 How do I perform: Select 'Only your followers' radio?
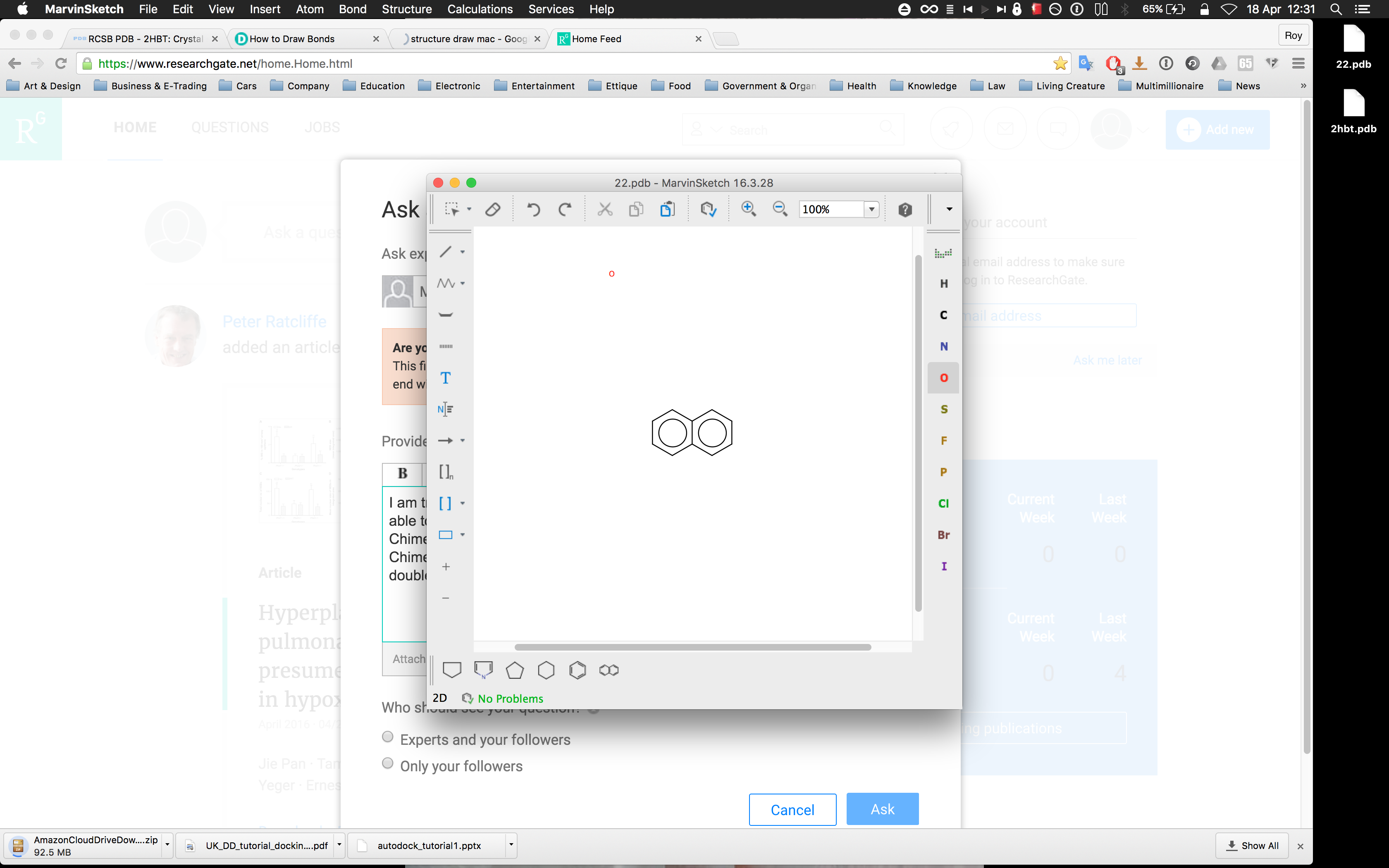click(388, 763)
